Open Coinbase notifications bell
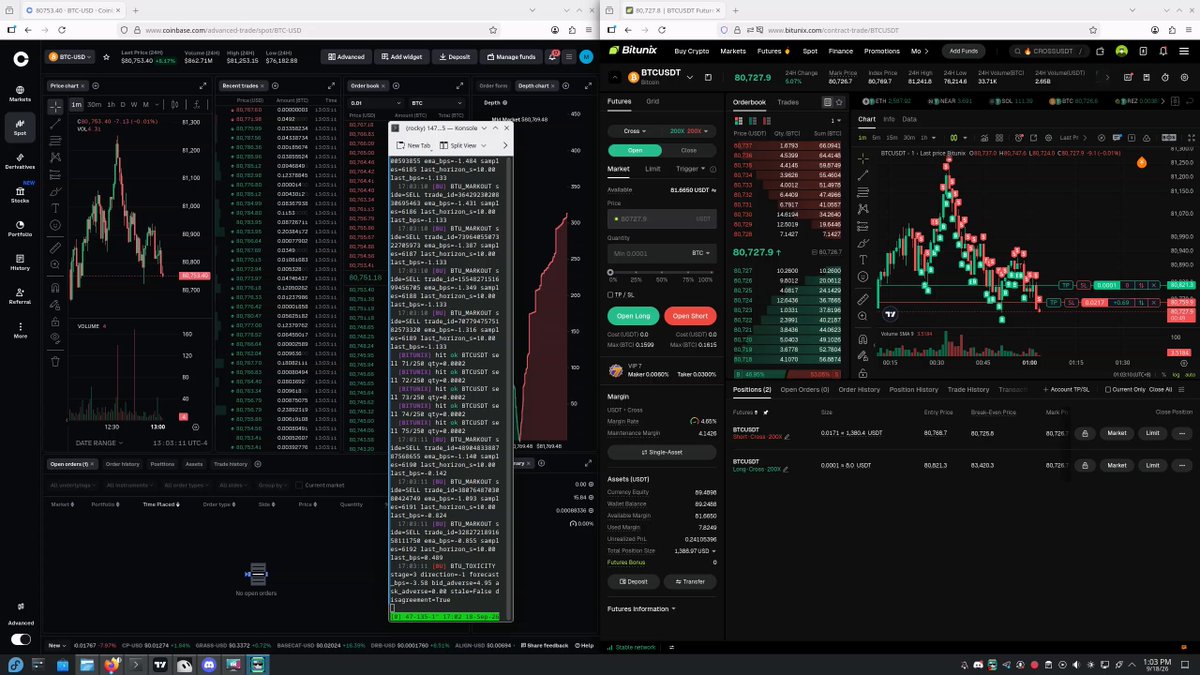Screen dimensions: 1200x675 tap(552, 57)
